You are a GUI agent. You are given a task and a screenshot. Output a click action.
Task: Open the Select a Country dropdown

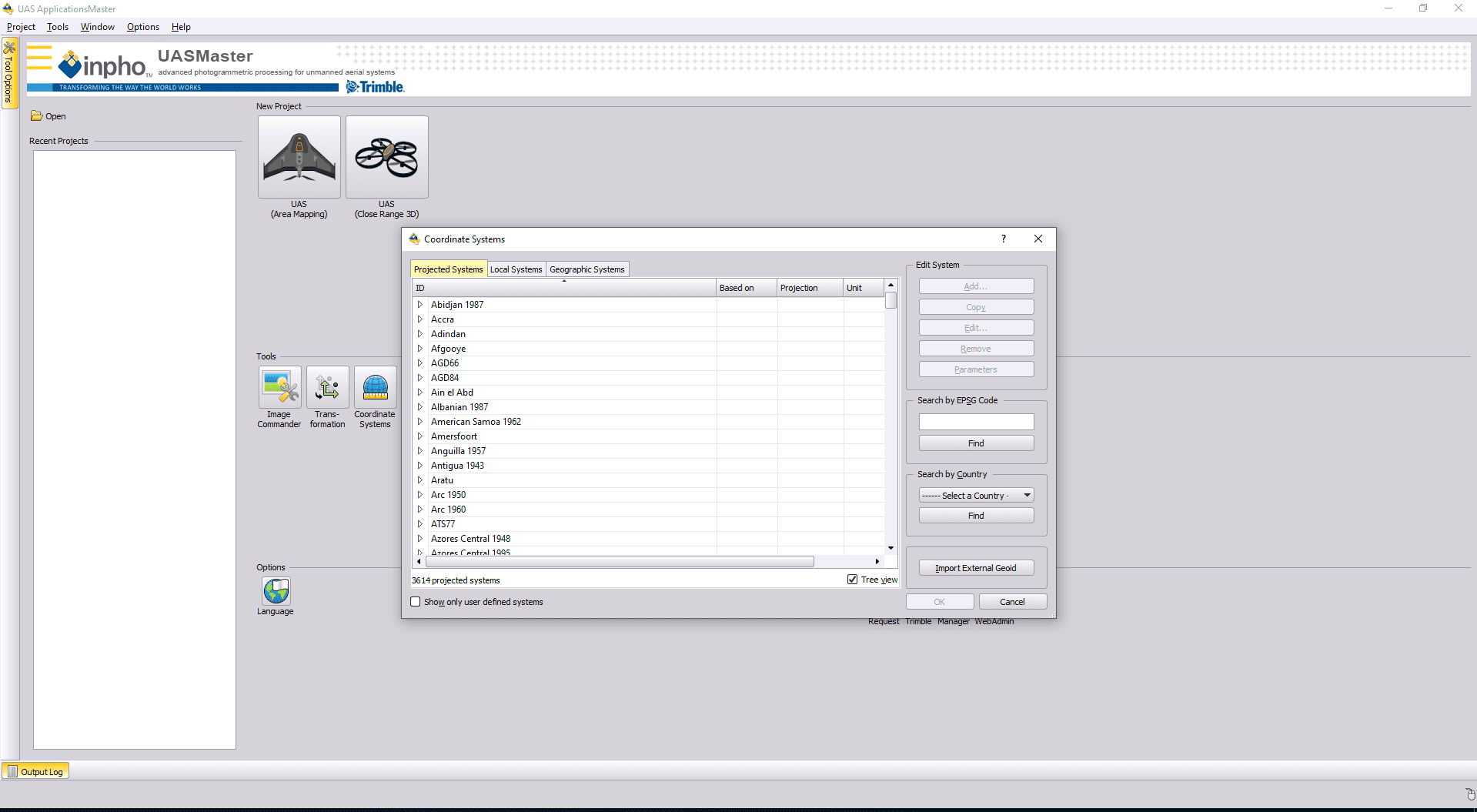pos(975,496)
